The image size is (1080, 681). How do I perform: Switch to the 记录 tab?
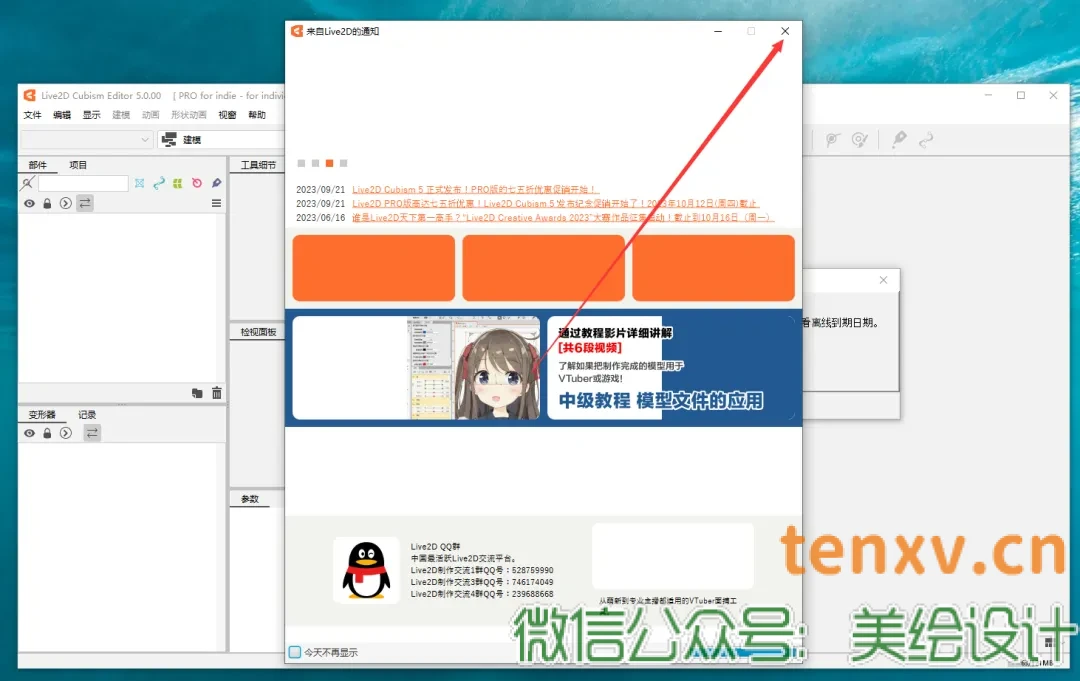[x=86, y=413]
